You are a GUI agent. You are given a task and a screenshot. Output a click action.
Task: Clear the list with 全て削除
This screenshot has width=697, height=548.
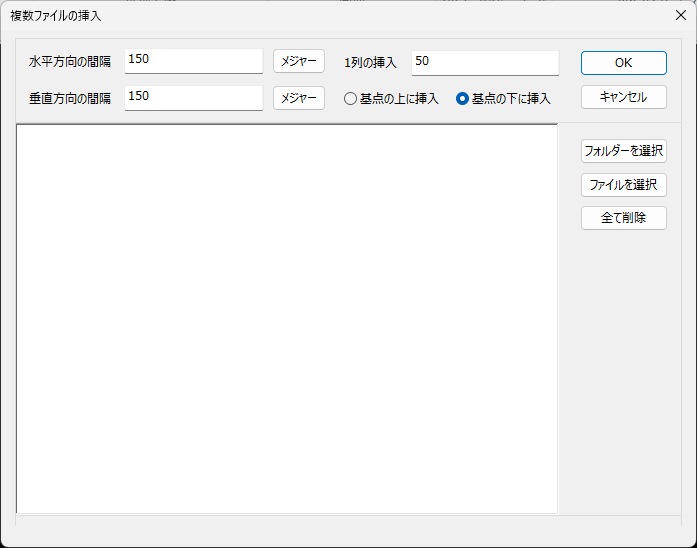(623, 218)
